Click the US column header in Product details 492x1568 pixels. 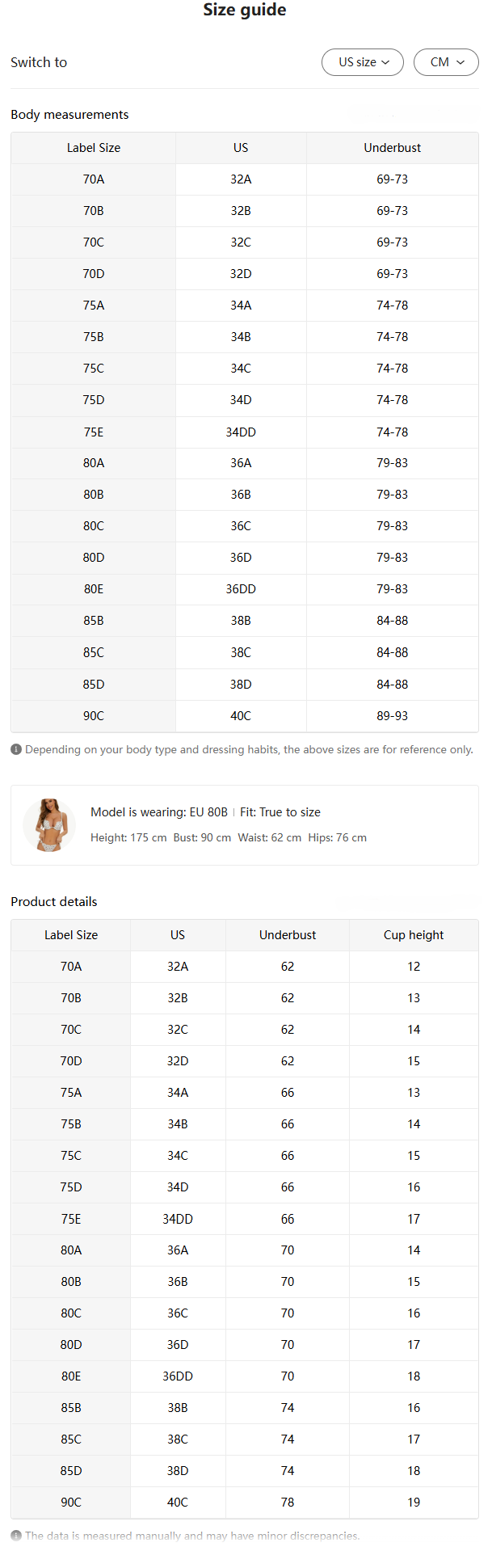coord(178,935)
